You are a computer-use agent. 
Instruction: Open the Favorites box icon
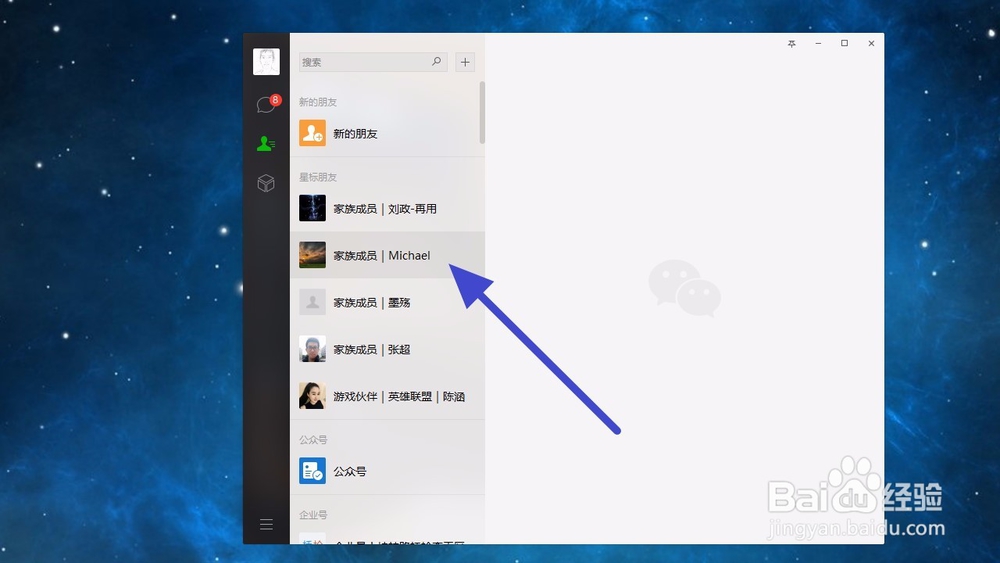(x=266, y=184)
